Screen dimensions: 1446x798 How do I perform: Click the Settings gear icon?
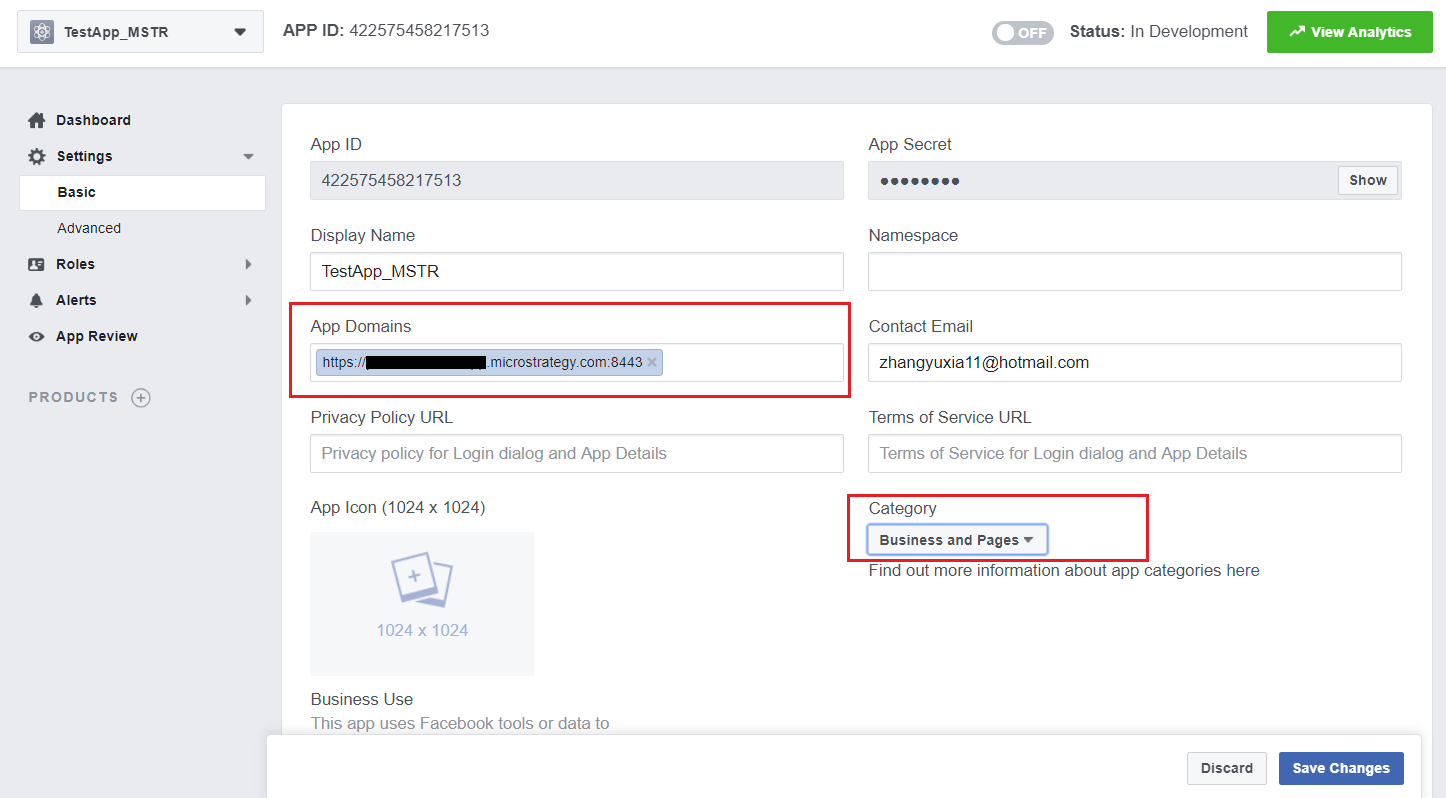37,156
